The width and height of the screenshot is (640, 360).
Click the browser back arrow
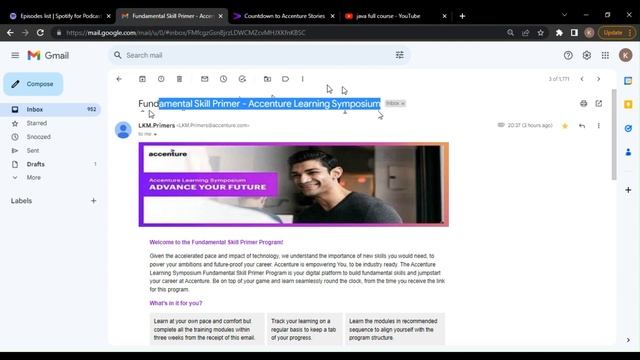point(10,33)
